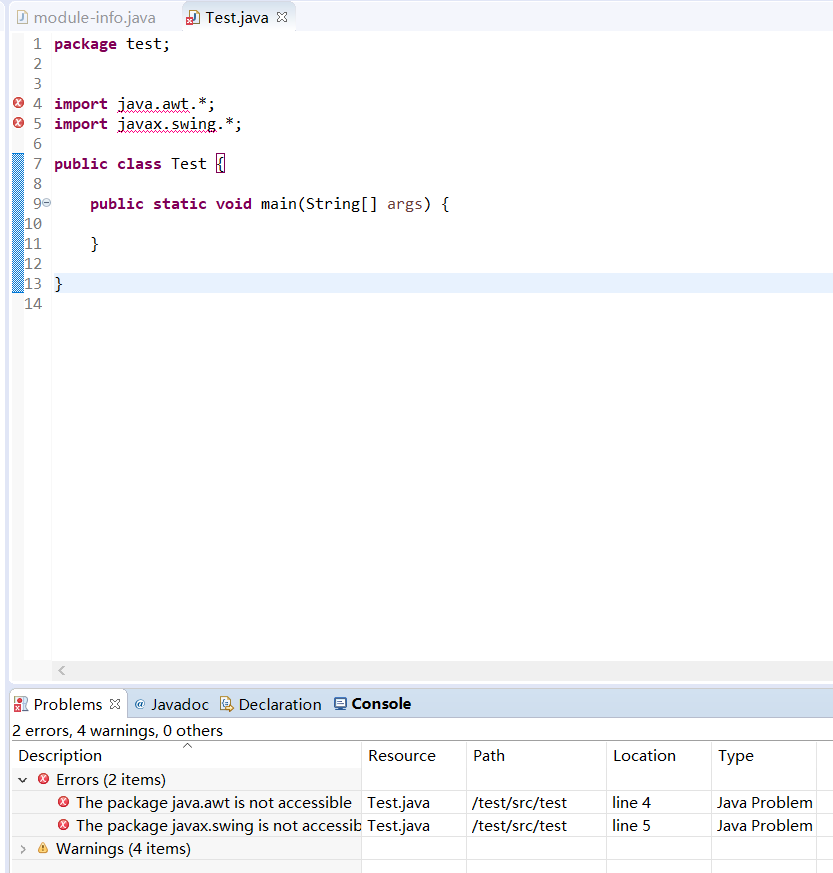Select the javax.swing not accessible error row
Viewport: 833px width, 873px height.
(x=200, y=825)
